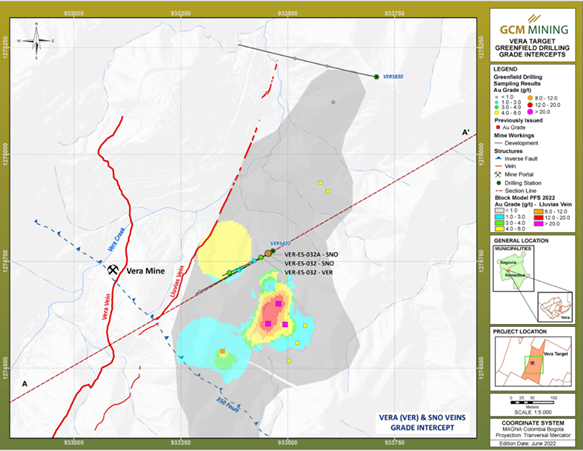
Task: Click the Vera Mine portal pickaxe icon
Action: (x=113, y=269)
